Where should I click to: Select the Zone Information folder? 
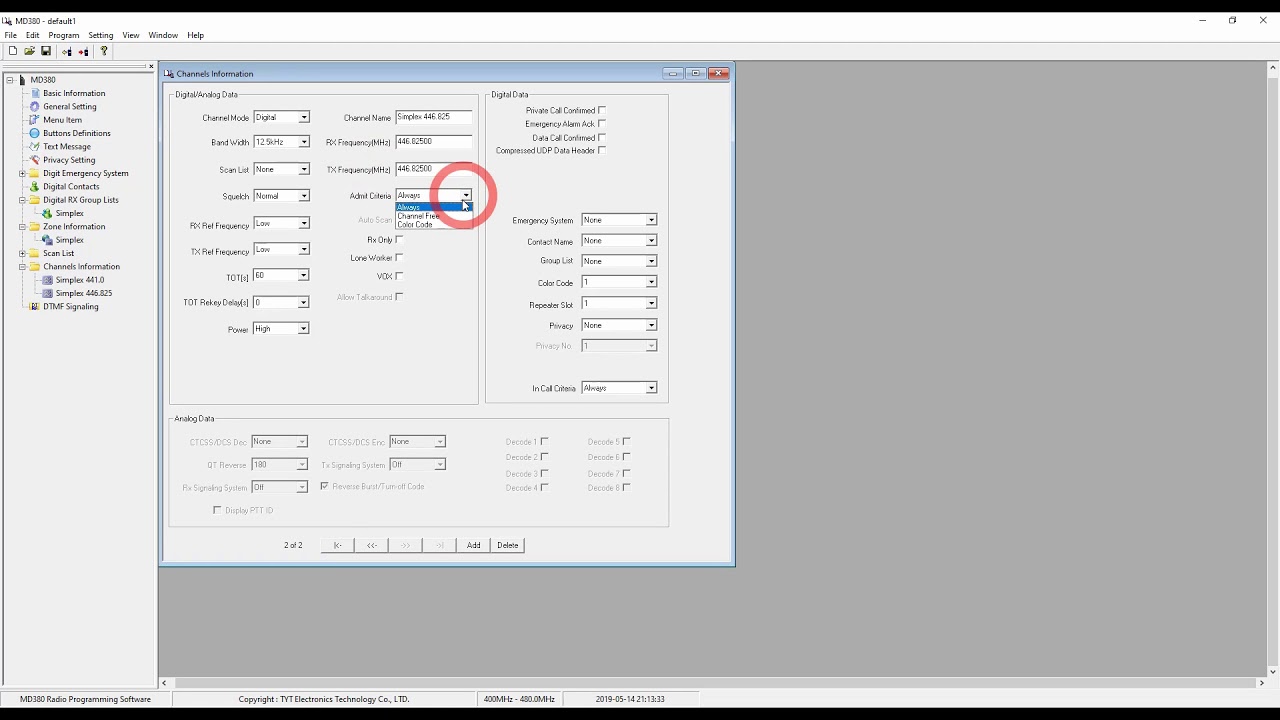click(x=74, y=226)
